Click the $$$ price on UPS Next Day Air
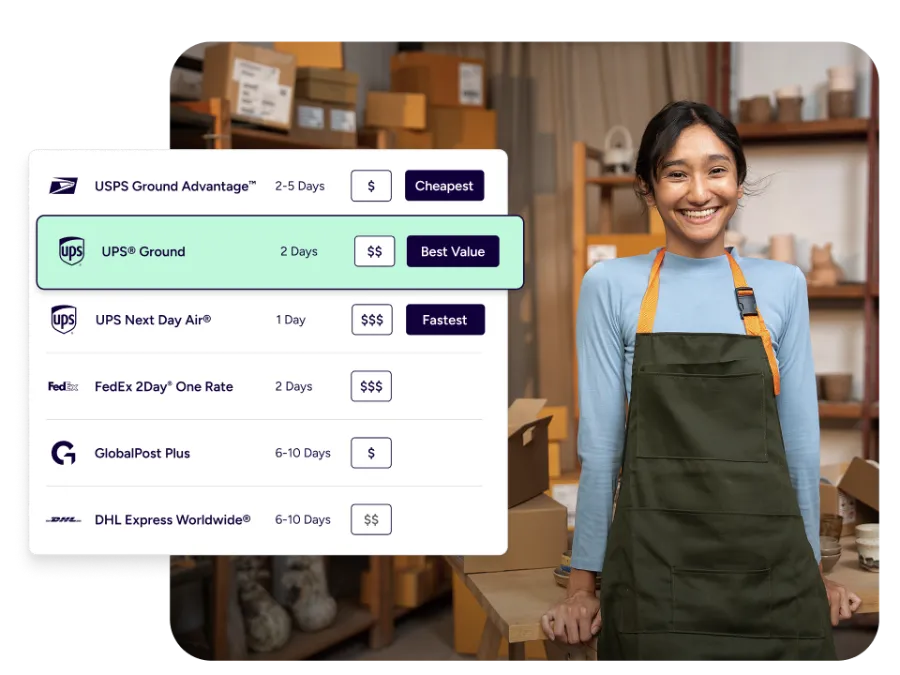This screenshot has width=900, height=675. click(371, 319)
